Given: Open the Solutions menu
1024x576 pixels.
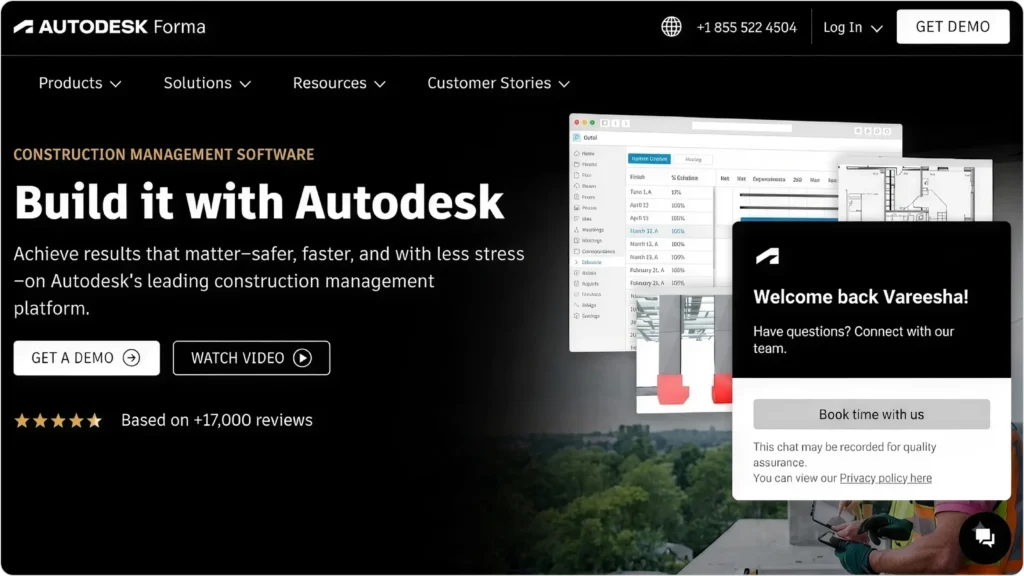Looking at the screenshot, I should click(x=207, y=83).
